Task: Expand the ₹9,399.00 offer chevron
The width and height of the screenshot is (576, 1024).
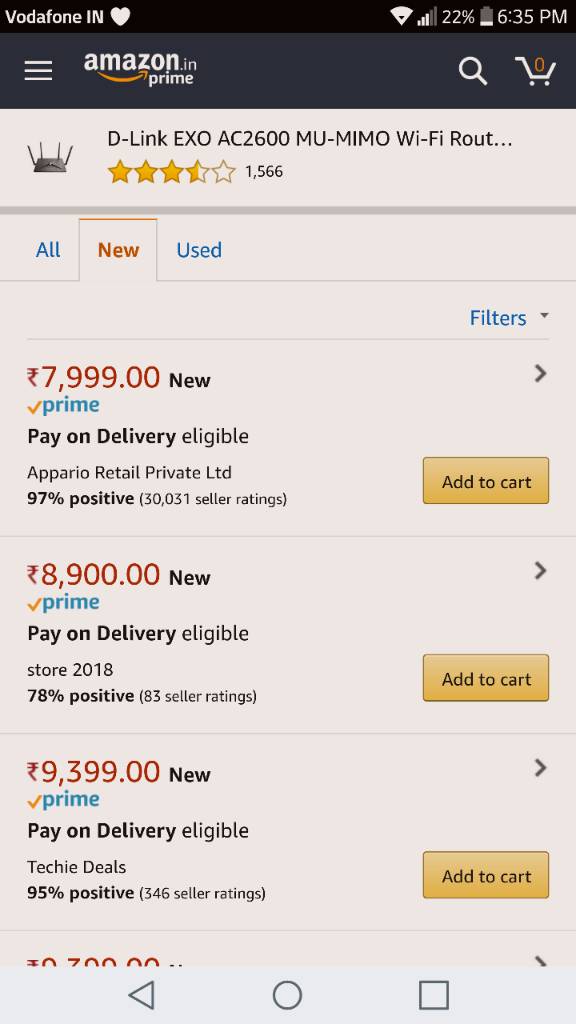Action: [540, 768]
